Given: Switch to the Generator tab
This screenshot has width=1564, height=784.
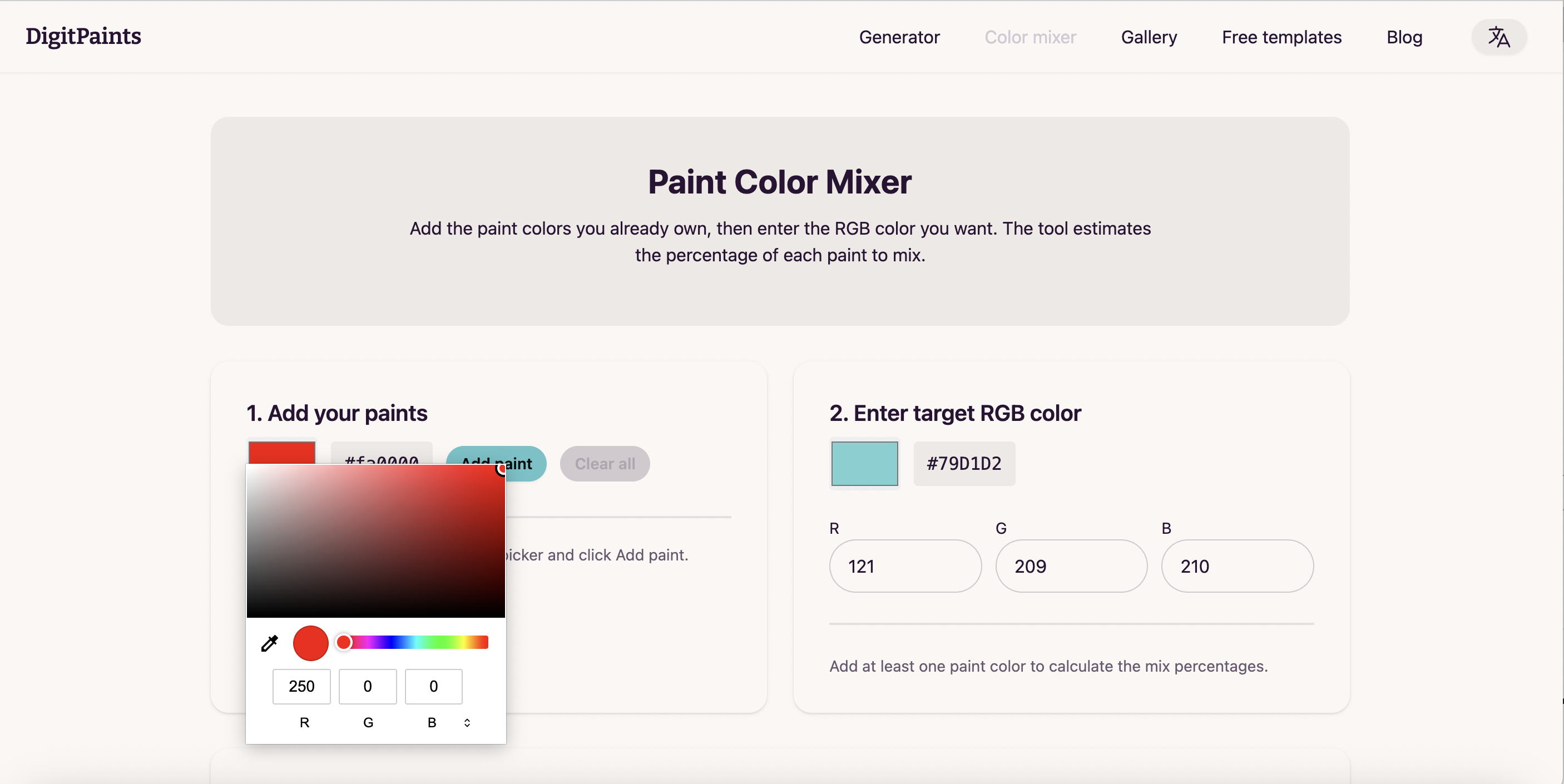Looking at the screenshot, I should [x=899, y=37].
